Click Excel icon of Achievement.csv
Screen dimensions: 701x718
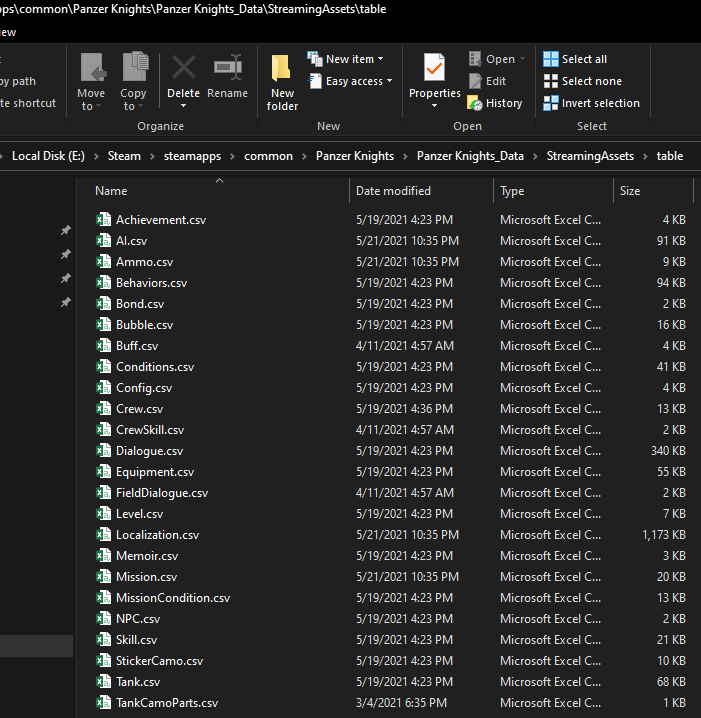pos(103,219)
